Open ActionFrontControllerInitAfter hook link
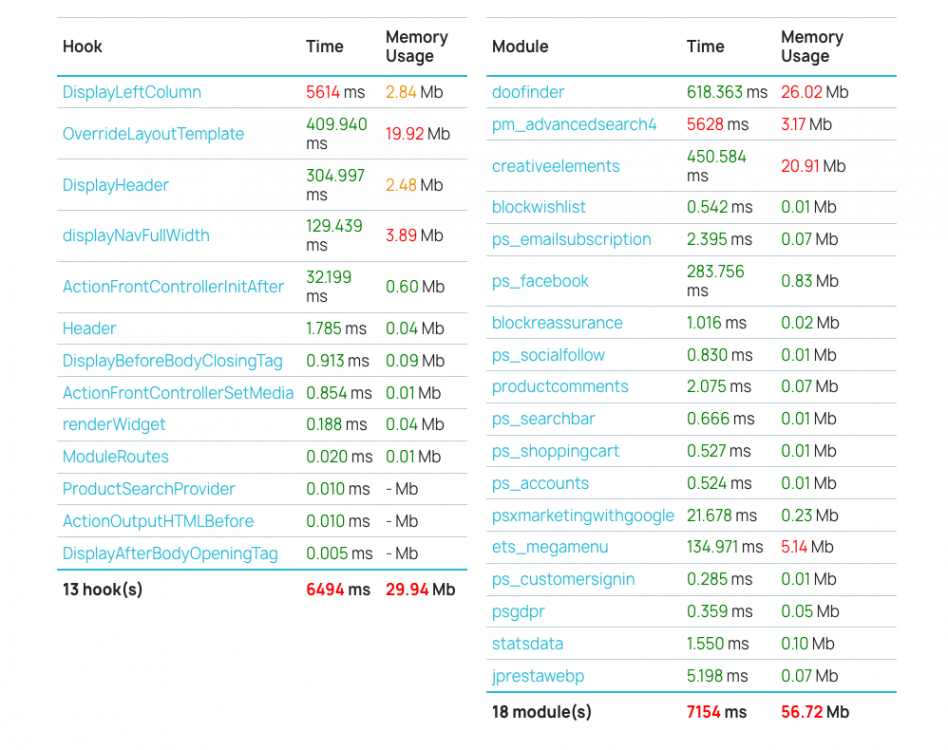 (x=174, y=286)
